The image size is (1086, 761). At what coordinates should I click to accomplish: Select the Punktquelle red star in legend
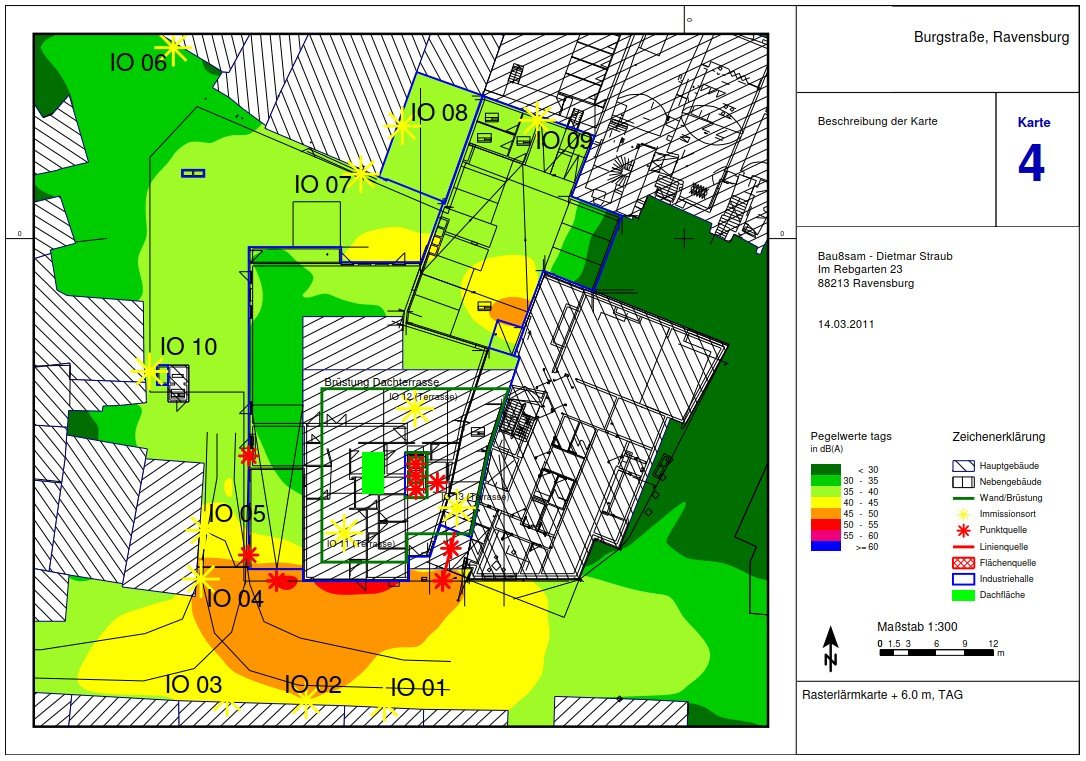point(964,530)
